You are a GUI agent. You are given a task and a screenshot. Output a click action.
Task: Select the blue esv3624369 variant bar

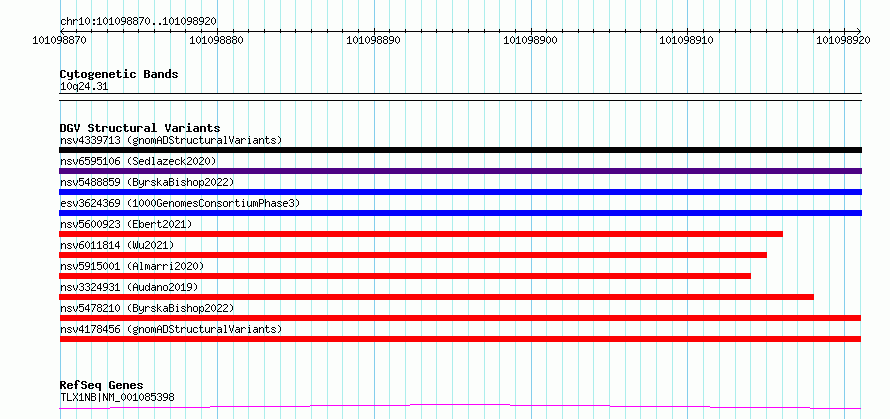[x=460, y=213]
